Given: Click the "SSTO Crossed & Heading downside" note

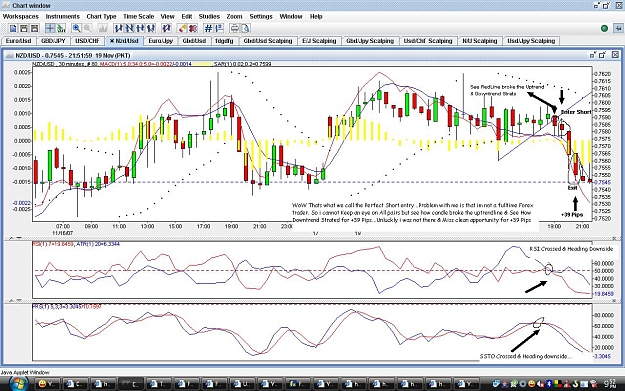Looking at the screenshot, I should 525,356.
